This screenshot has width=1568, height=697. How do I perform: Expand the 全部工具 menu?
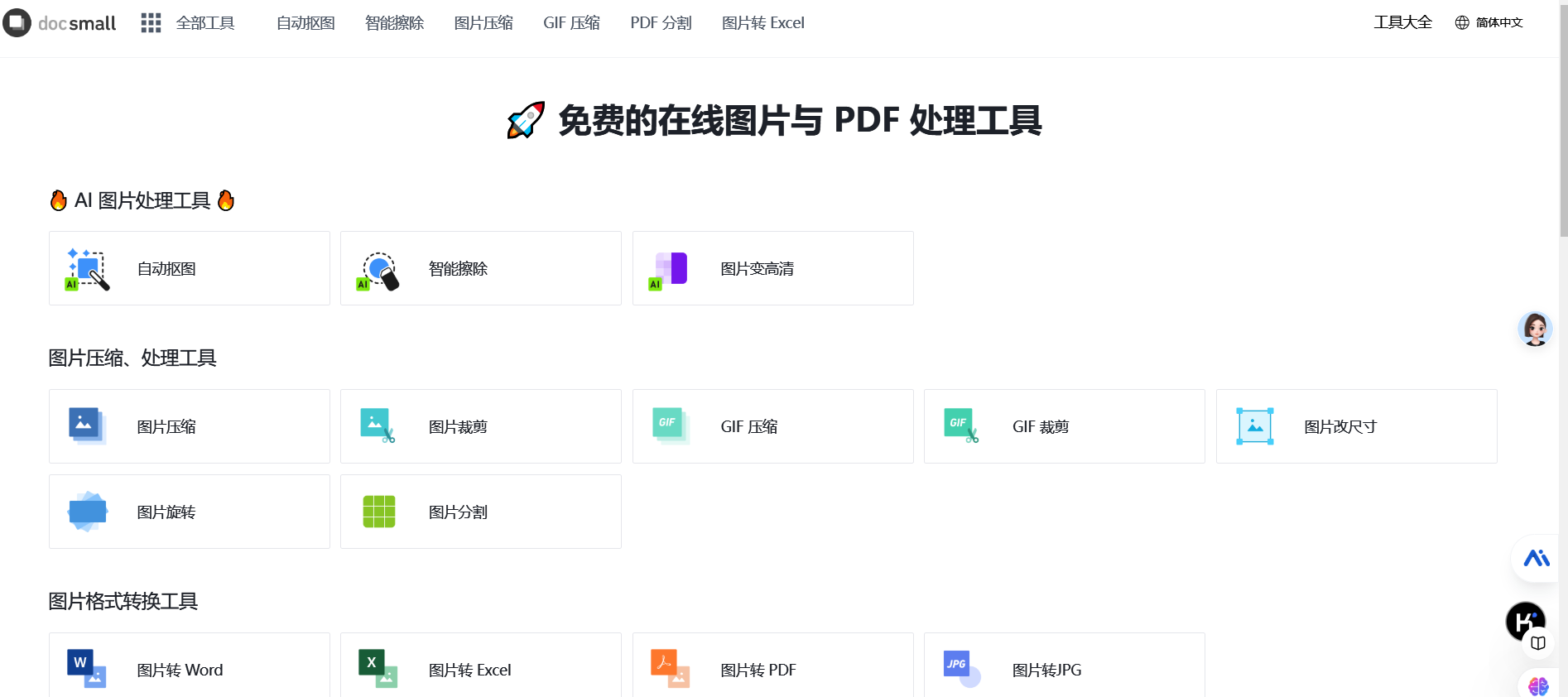[x=205, y=23]
